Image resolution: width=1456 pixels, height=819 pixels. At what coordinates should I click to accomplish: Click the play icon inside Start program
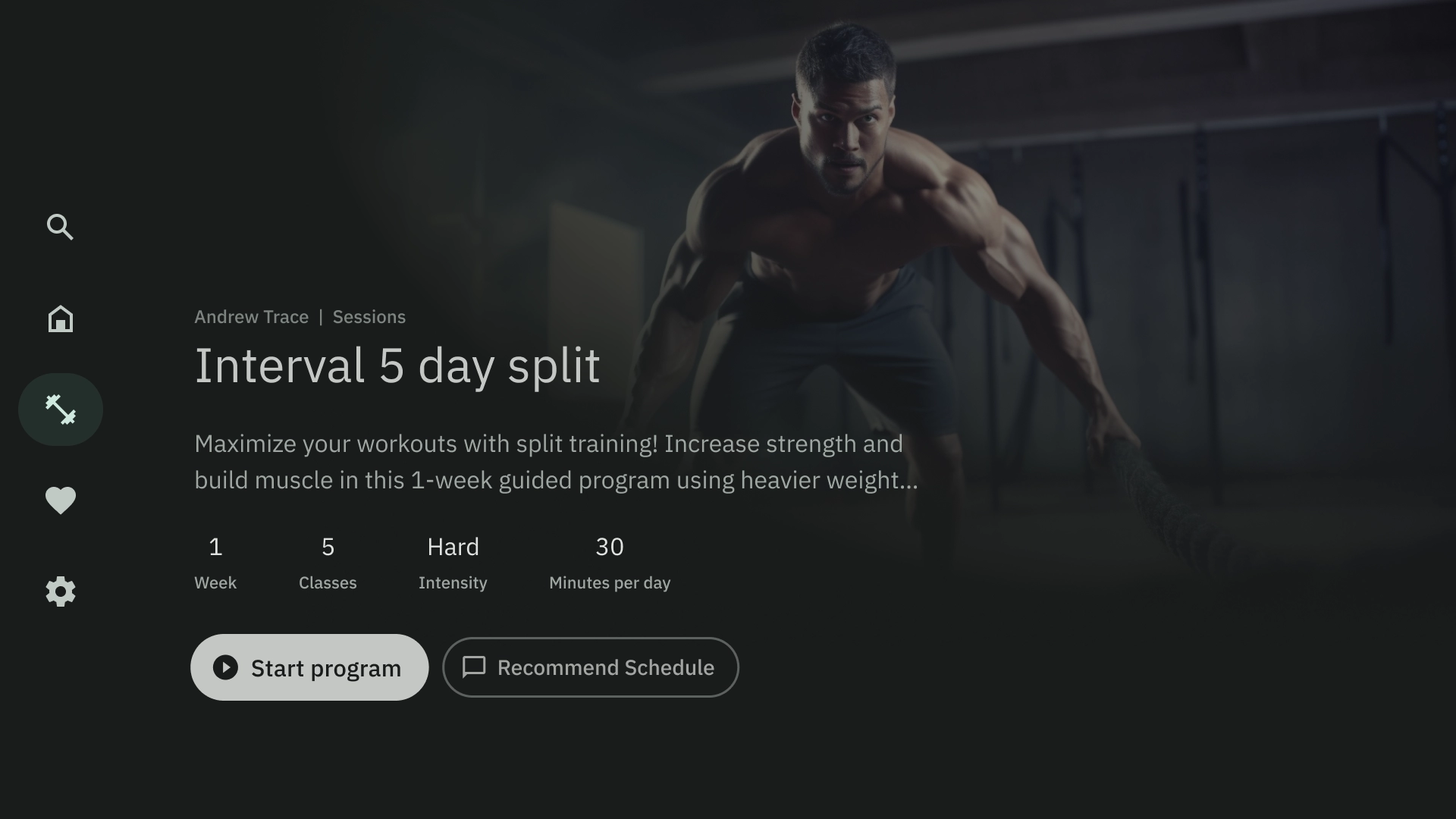[225, 667]
